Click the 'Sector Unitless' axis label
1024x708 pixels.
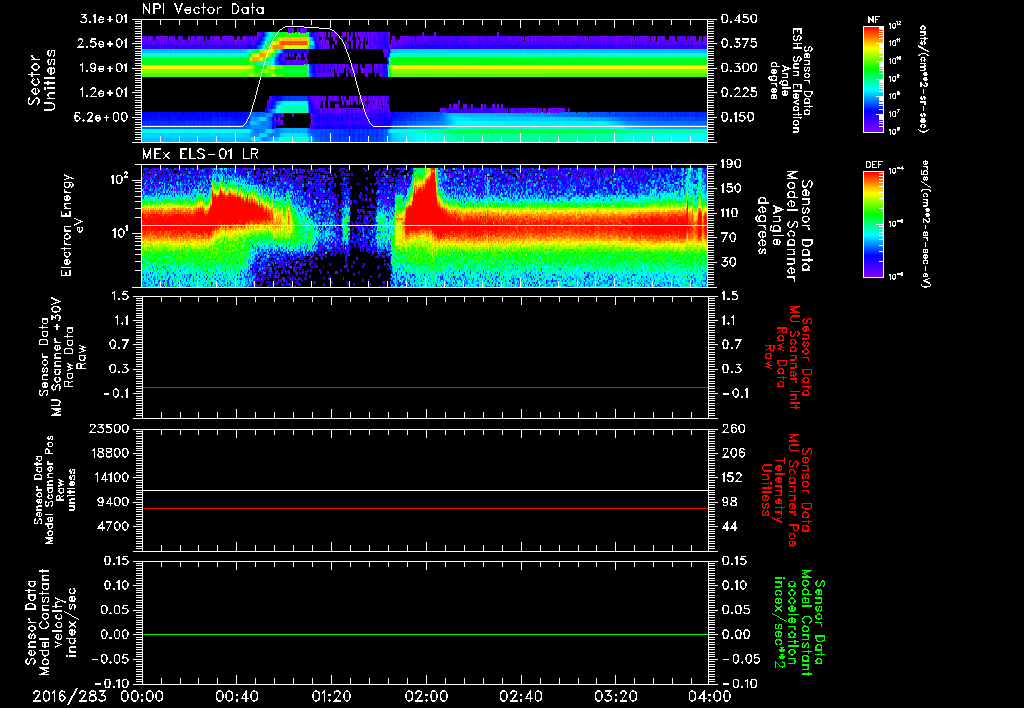[41, 80]
